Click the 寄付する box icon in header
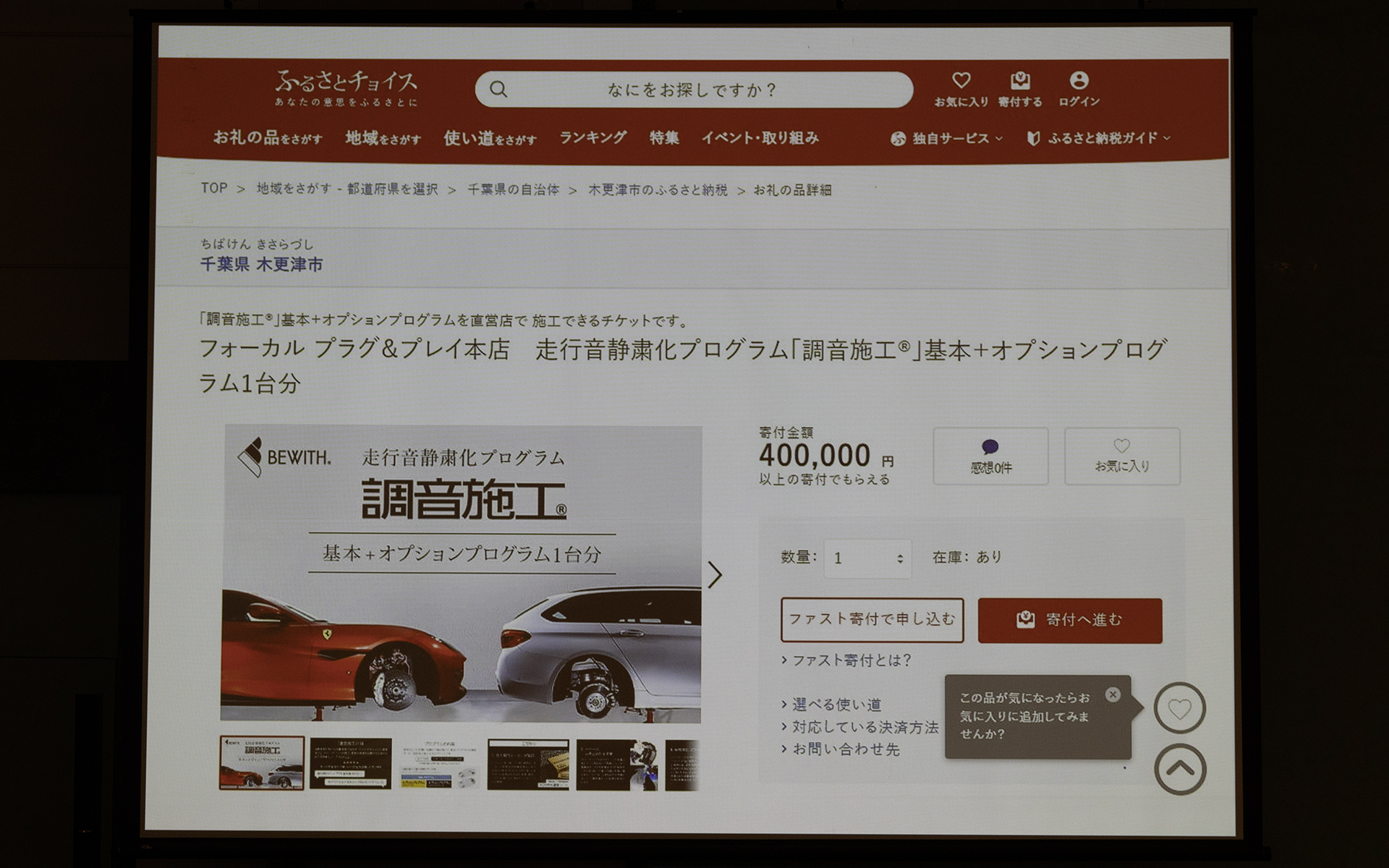The width and height of the screenshot is (1389, 868). coord(1021,80)
